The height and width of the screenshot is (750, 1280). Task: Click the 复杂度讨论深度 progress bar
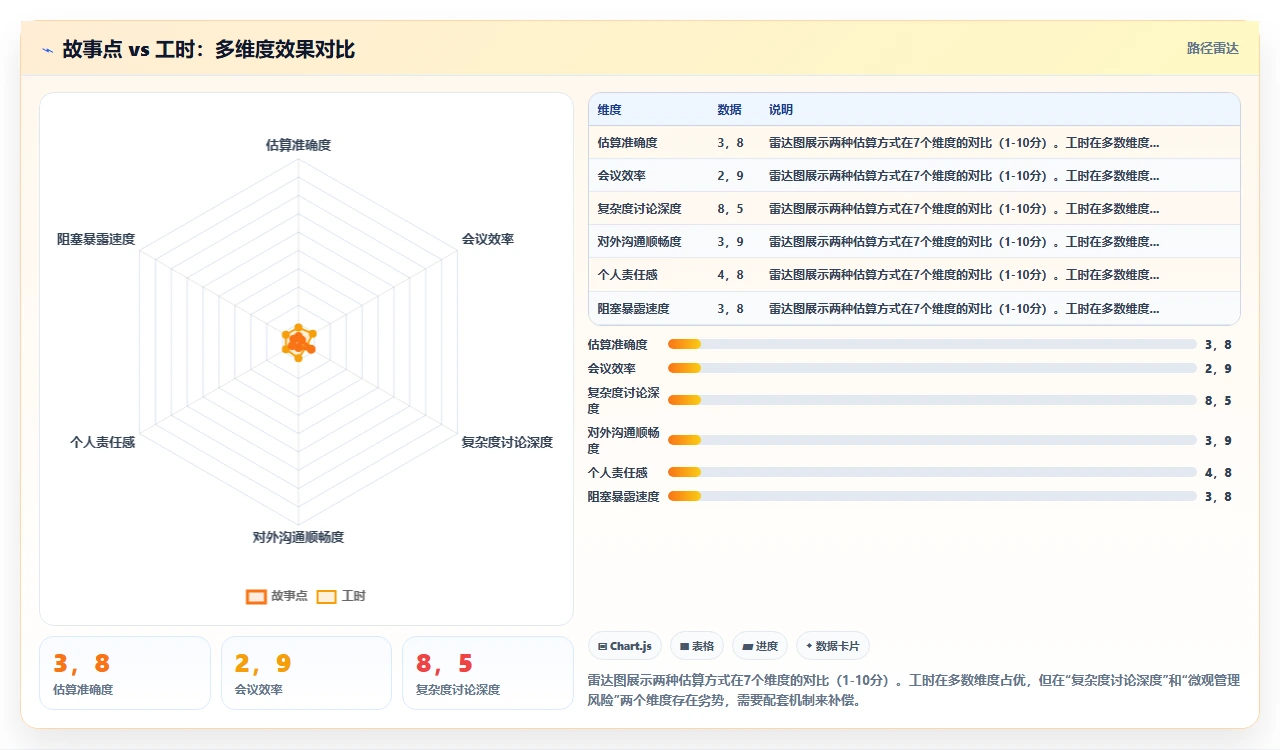[x=932, y=400]
